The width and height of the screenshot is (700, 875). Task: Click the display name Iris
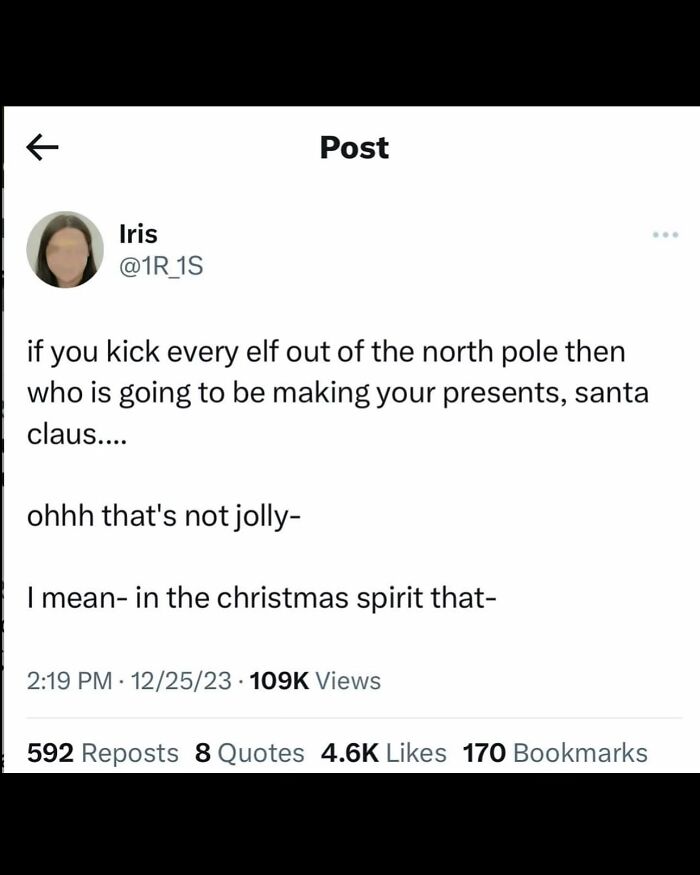coord(137,232)
